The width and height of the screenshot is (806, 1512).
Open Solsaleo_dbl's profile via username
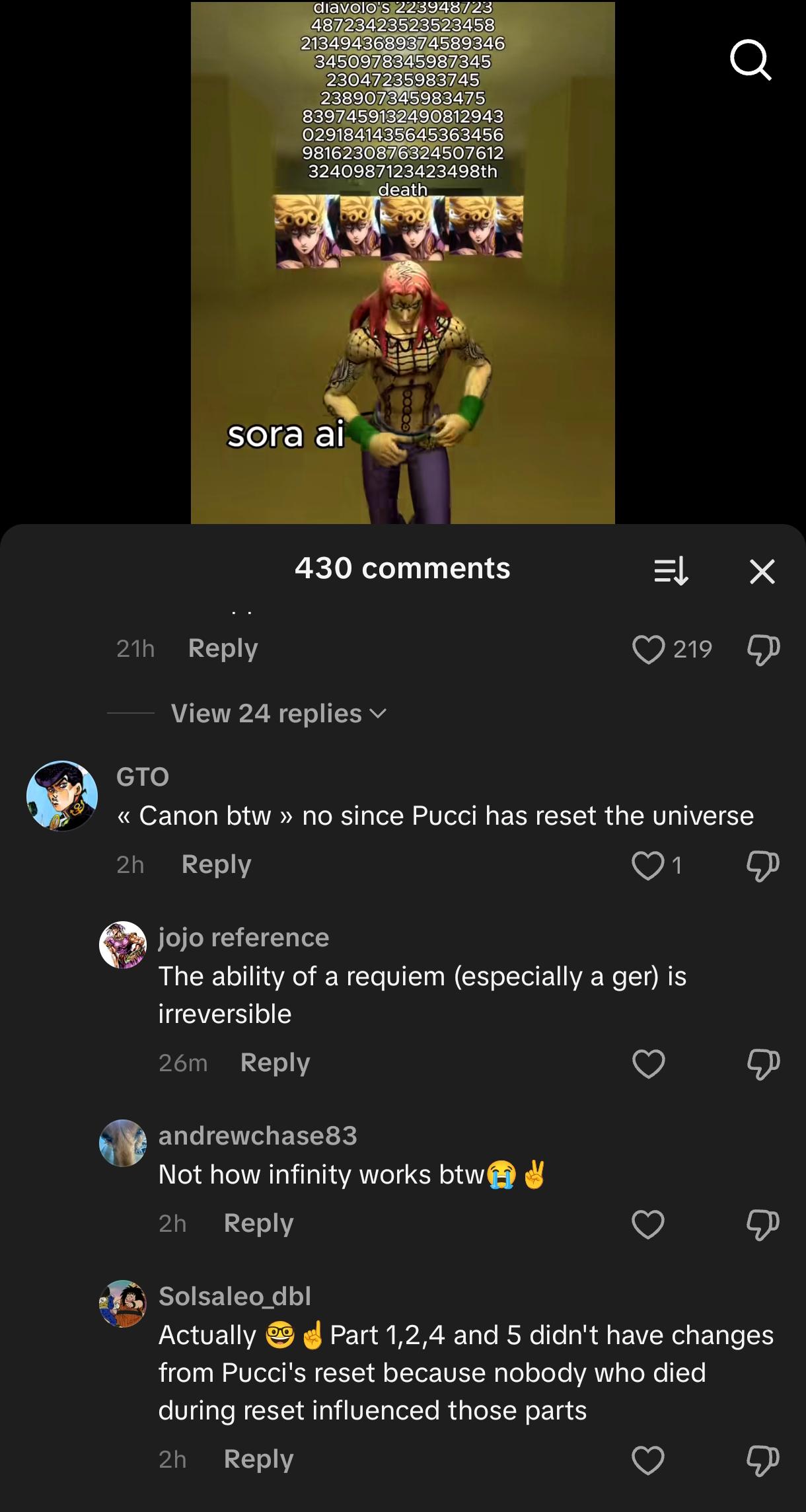[x=235, y=1296]
